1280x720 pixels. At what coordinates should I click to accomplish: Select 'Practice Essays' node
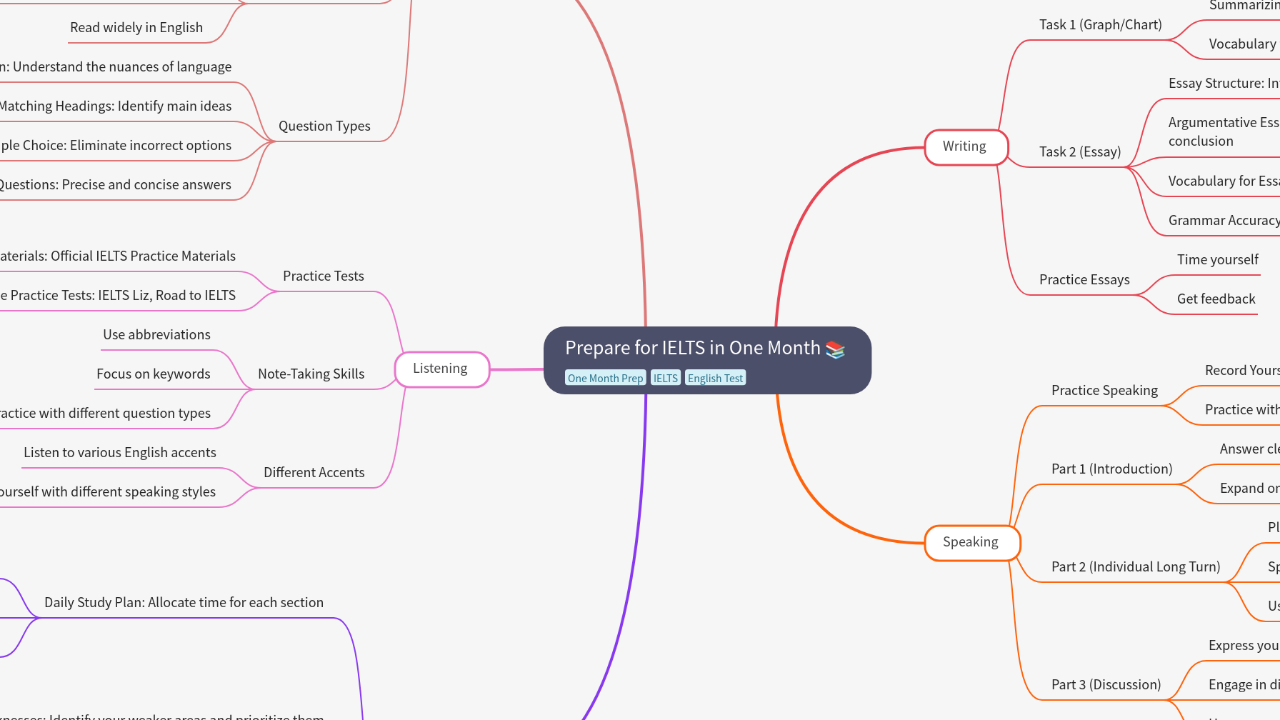(1084, 279)
